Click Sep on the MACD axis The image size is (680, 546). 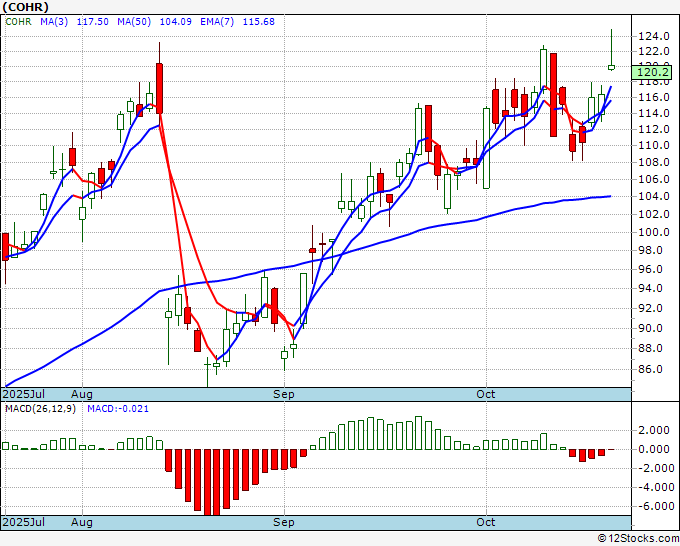(x=284, y=522)
